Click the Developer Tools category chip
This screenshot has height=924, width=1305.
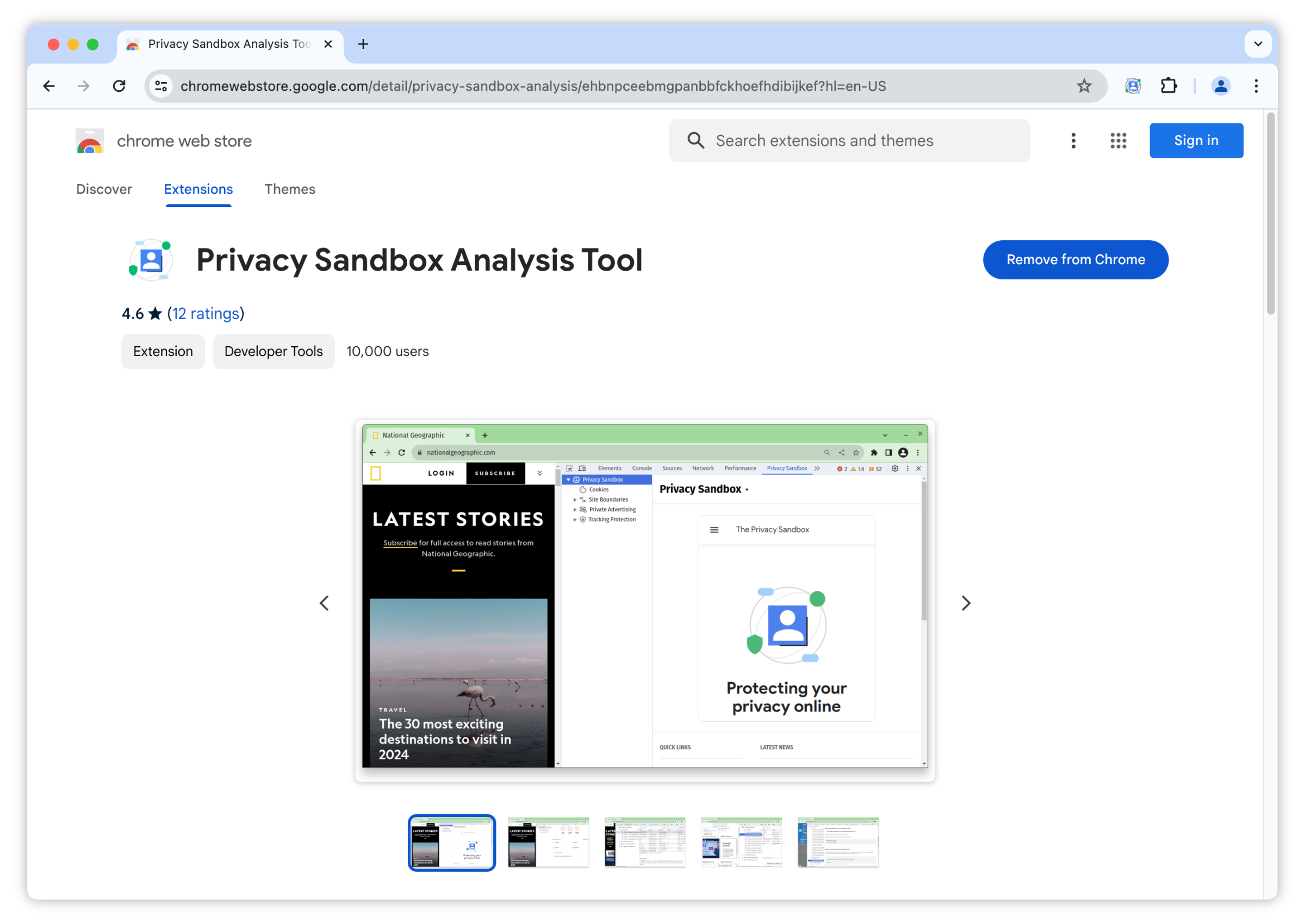(273, 351)
